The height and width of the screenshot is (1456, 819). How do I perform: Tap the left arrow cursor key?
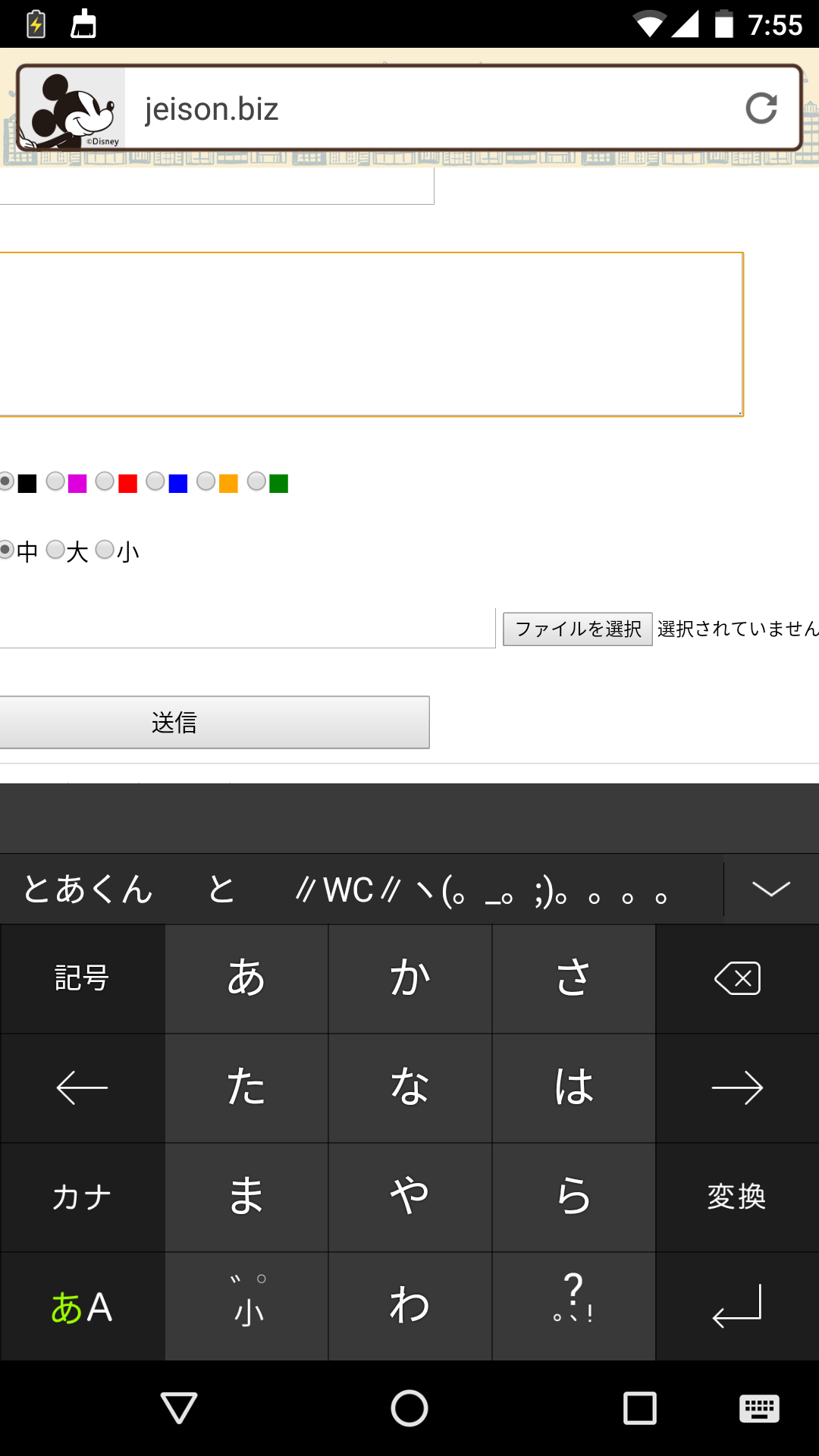82,1088
